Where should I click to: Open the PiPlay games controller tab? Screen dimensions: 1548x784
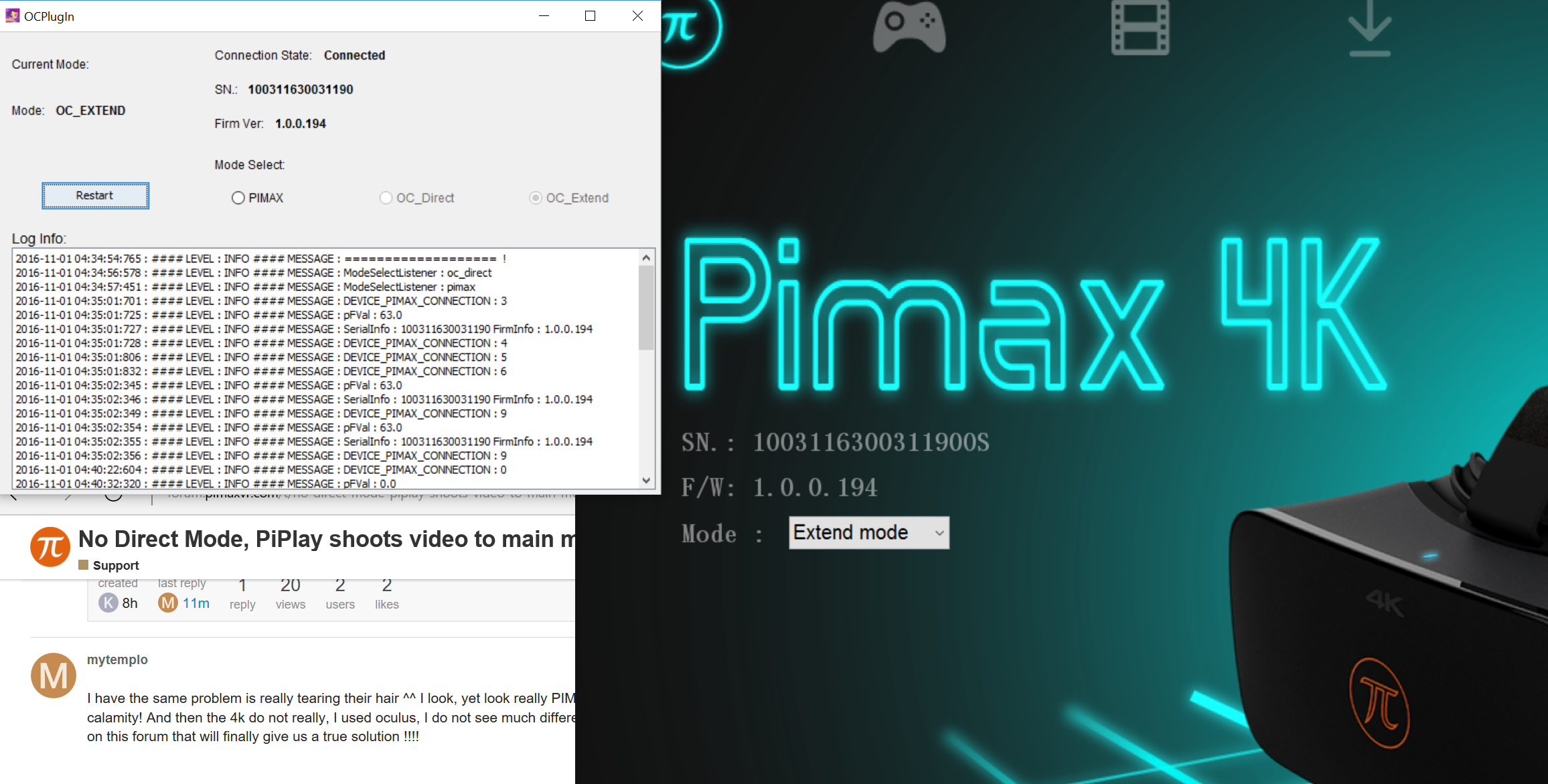tap(909, 27)
